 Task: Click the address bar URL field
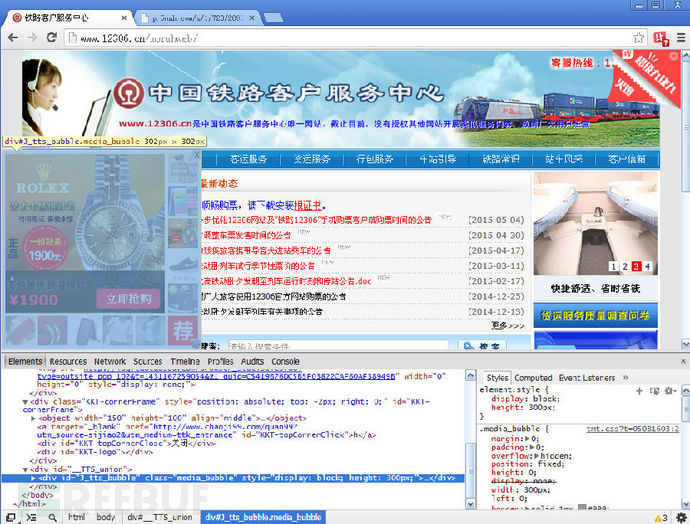tap(356, 38)
